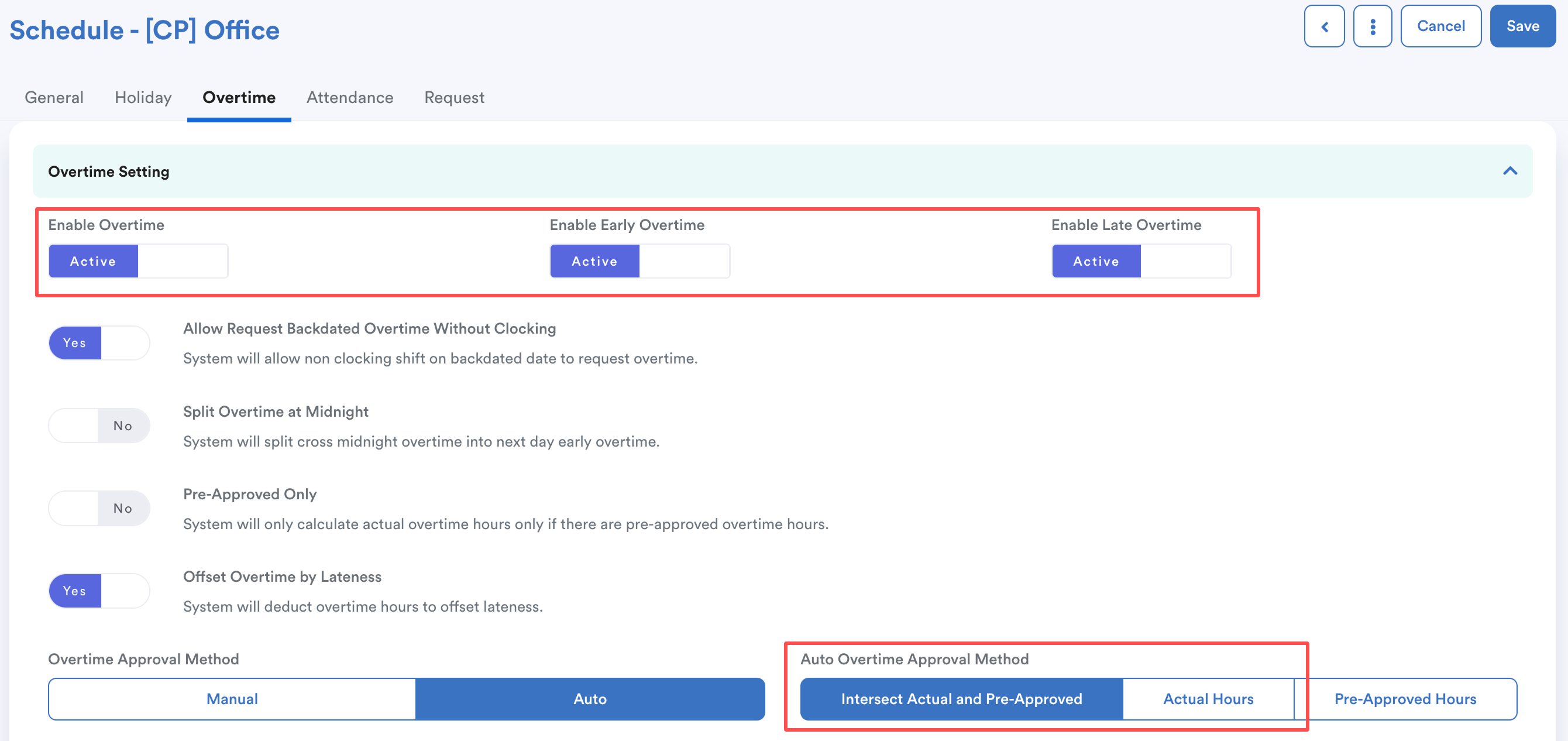Click the Save button
1568x741 pixels.
[x=1522, y=26]
